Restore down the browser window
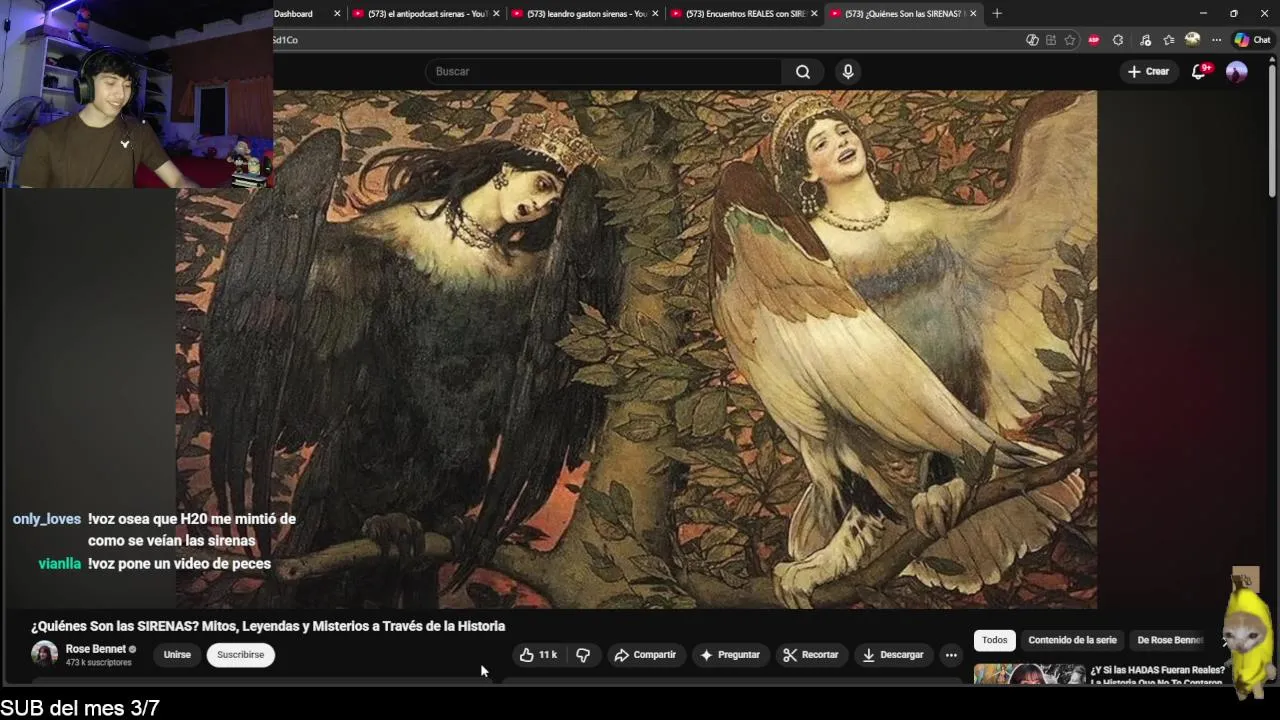Viewport: 1280px width, 720px height. point(1234,14)
